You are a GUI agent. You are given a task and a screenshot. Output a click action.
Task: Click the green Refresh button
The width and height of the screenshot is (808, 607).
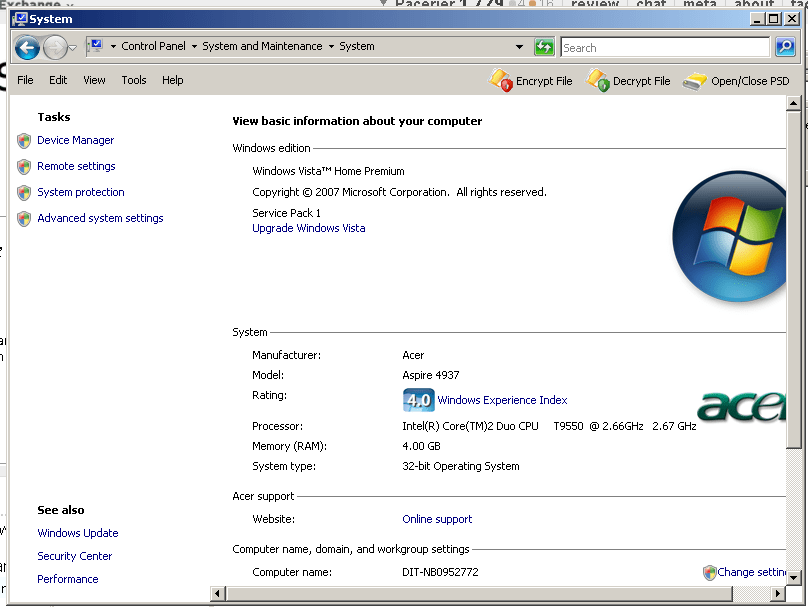coord(544,47)
